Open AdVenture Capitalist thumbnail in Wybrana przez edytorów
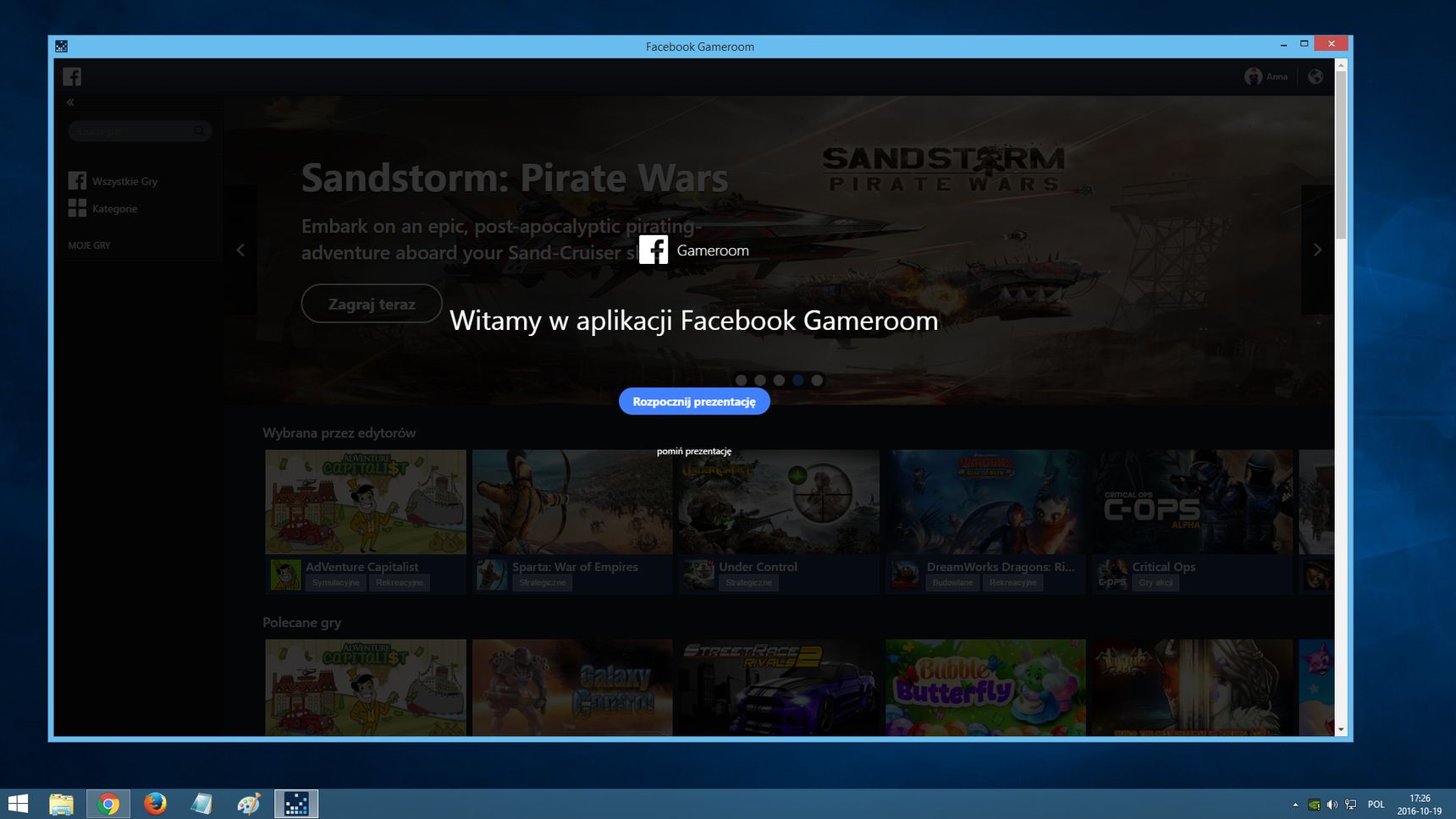Viewport: 1456px width, 819px height. click(366, 502)
